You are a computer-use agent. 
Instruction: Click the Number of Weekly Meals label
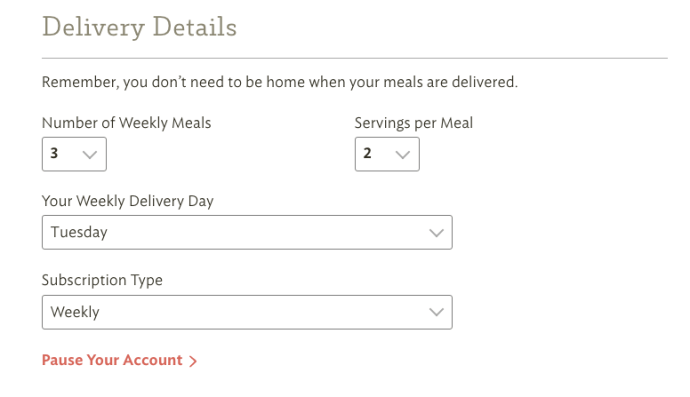tap(126, 123)
